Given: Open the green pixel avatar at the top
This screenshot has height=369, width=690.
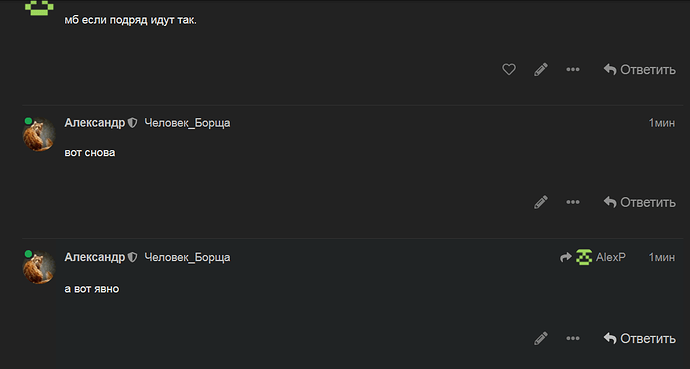Looking at the screenshot, I should pos(39,7).
